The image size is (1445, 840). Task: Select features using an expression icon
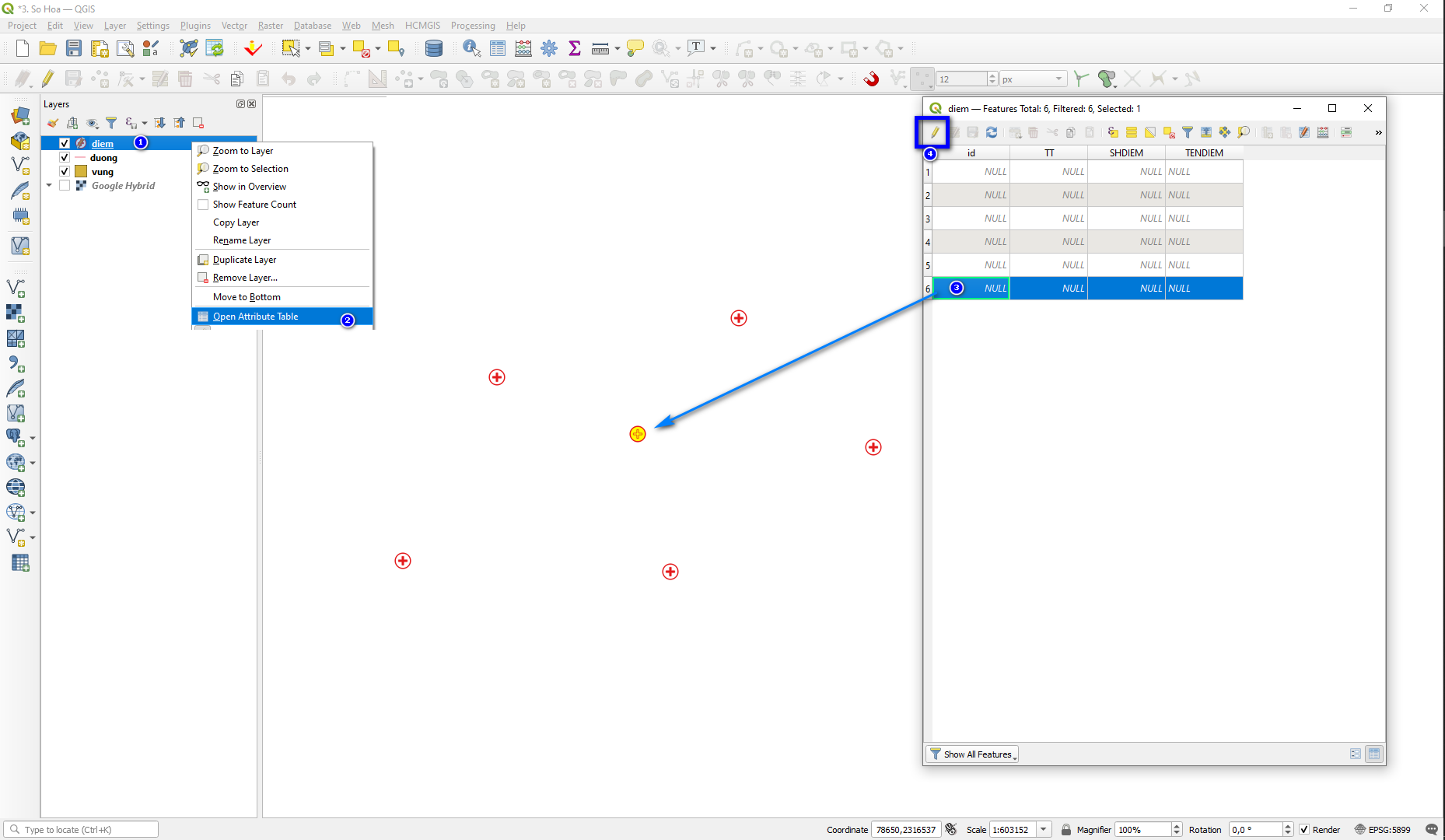(x=1113, y=133)
